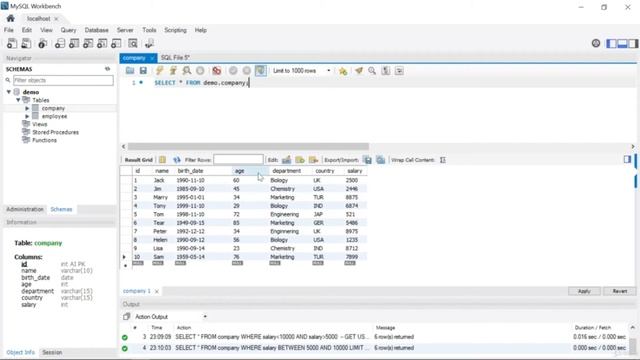Toggle auto-commit mode
The height and width of the screenshot is (360, 640).
260,71
